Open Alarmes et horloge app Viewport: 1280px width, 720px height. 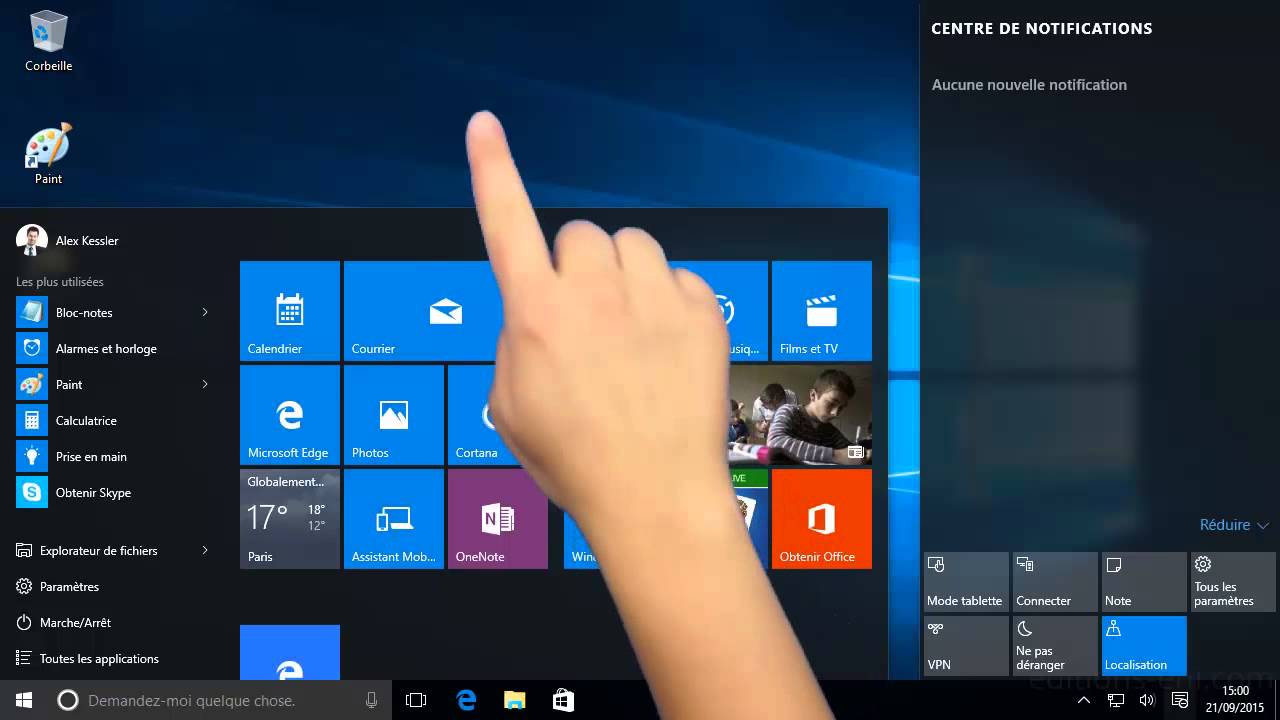coord(110,348)
